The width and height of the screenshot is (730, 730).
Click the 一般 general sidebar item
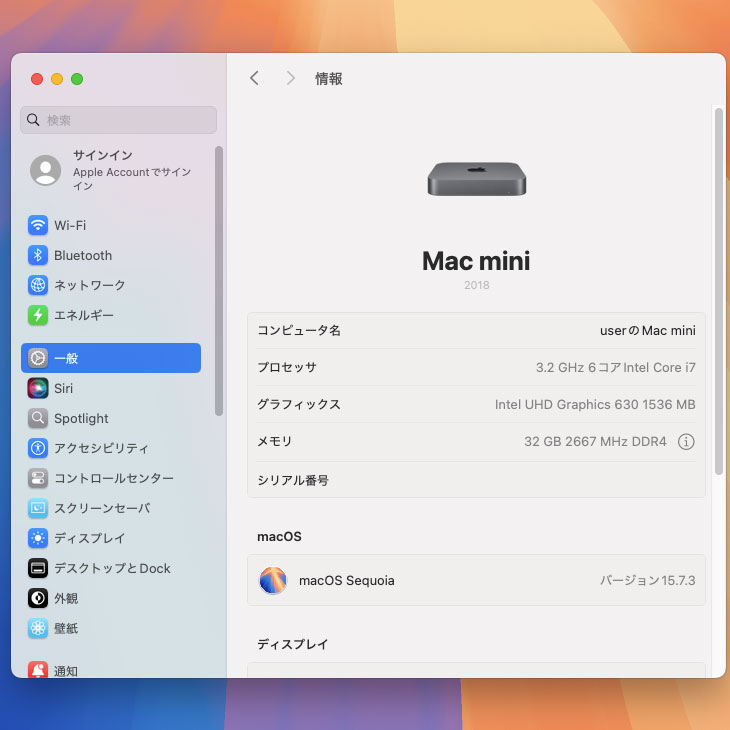coord(110,358)
